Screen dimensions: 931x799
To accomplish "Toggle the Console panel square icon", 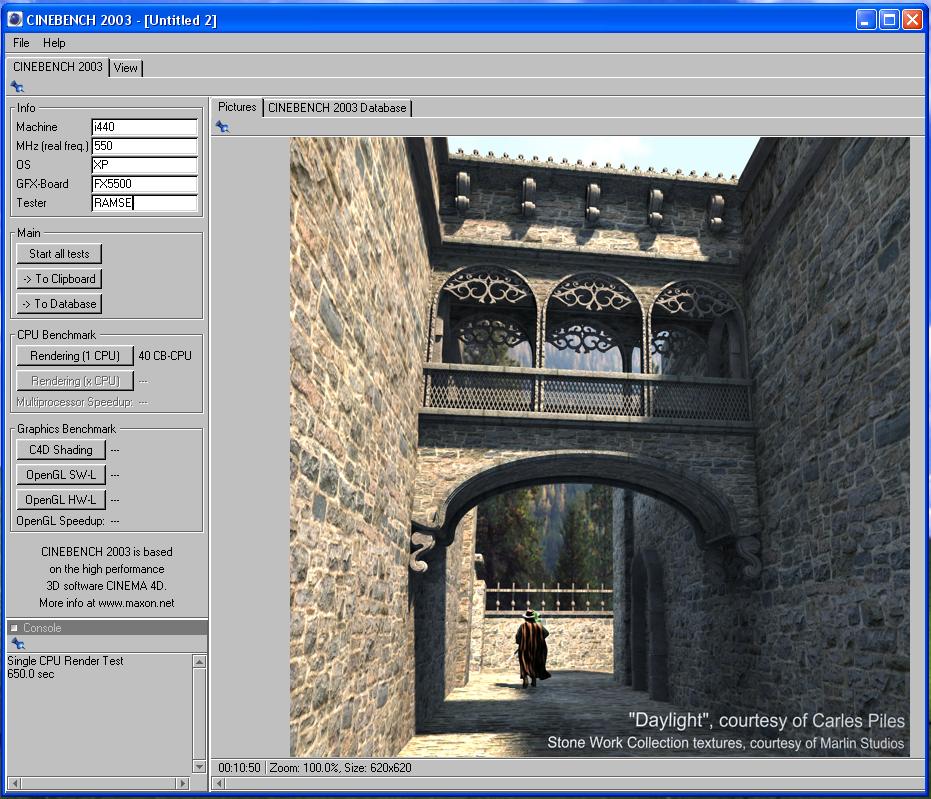I will (14, 627).
